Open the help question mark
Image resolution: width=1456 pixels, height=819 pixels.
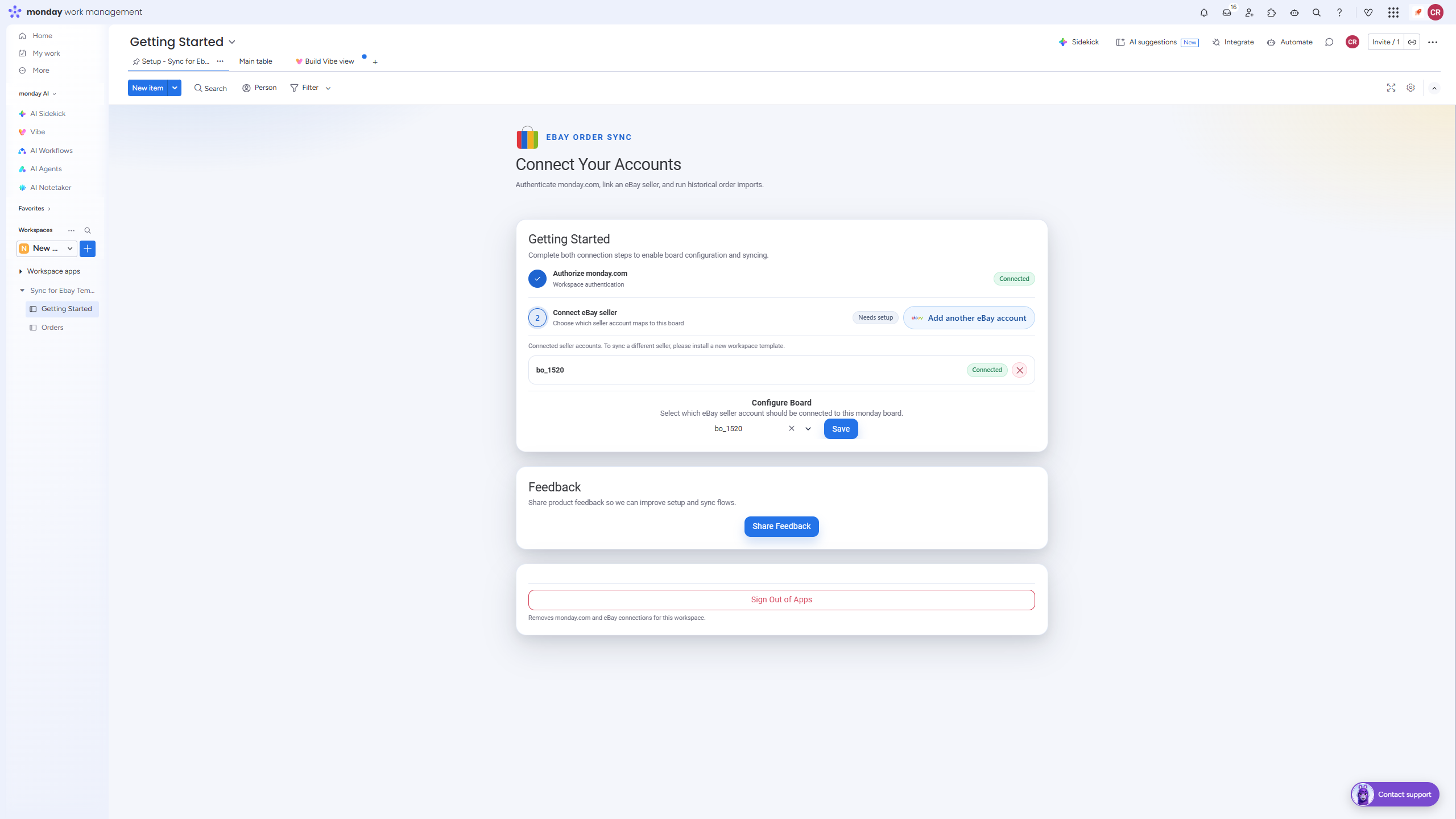[x=1339, y=13]
